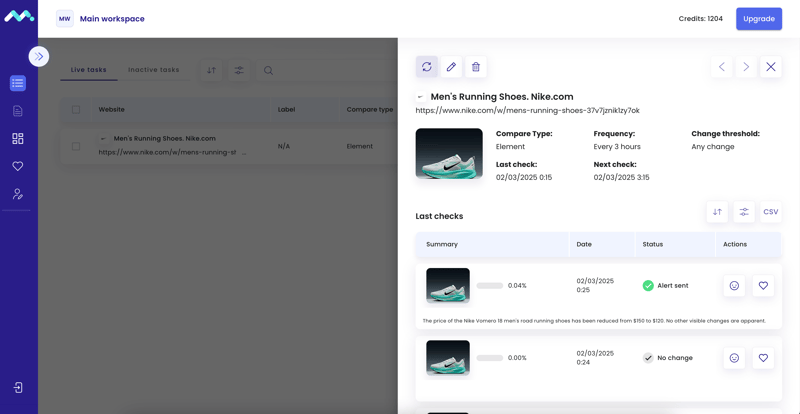
Task: Click the logout icon in sidebar
Action: [18, 387]
